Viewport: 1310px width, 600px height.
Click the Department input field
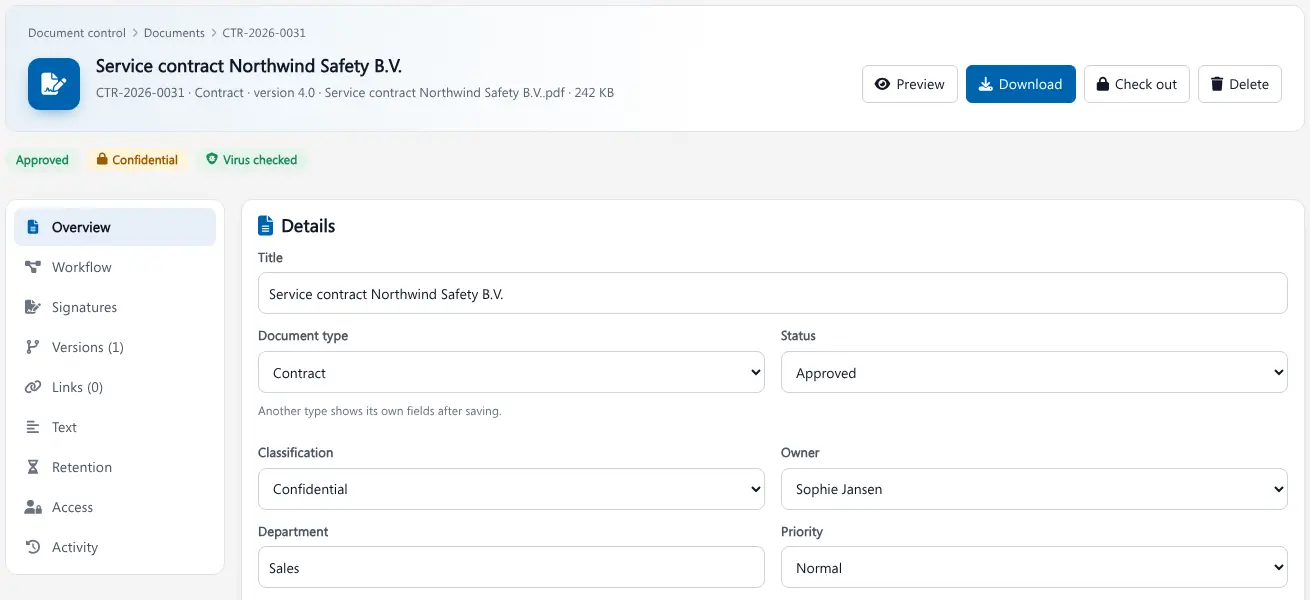pos(511,567)
